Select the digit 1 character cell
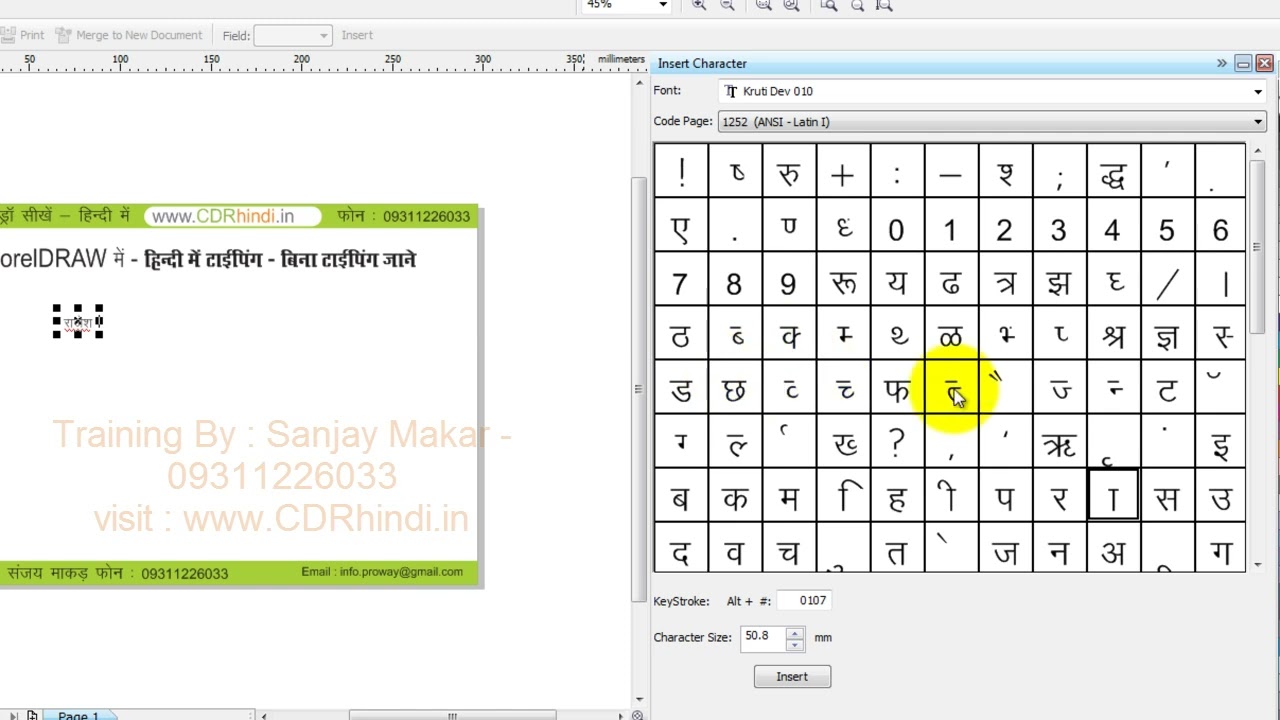1280x720 pixels. (x=951, y=226)
